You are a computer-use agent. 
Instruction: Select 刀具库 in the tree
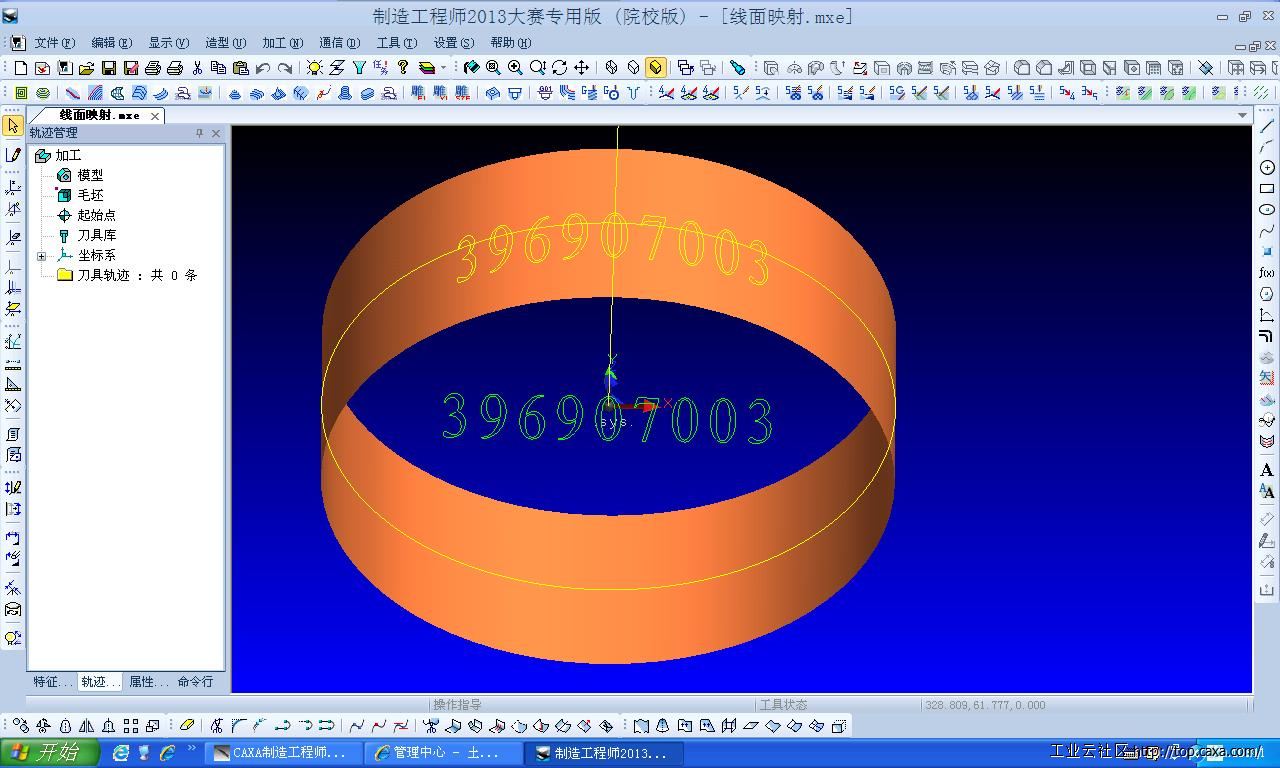coord(96,235)
